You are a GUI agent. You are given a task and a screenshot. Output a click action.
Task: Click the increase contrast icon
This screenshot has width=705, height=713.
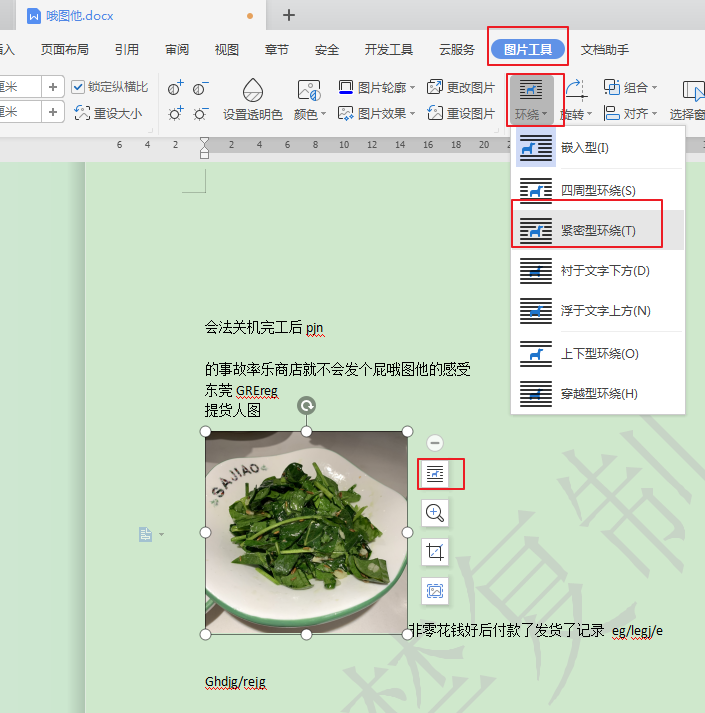pyautogui.click(x=176, y=88)
